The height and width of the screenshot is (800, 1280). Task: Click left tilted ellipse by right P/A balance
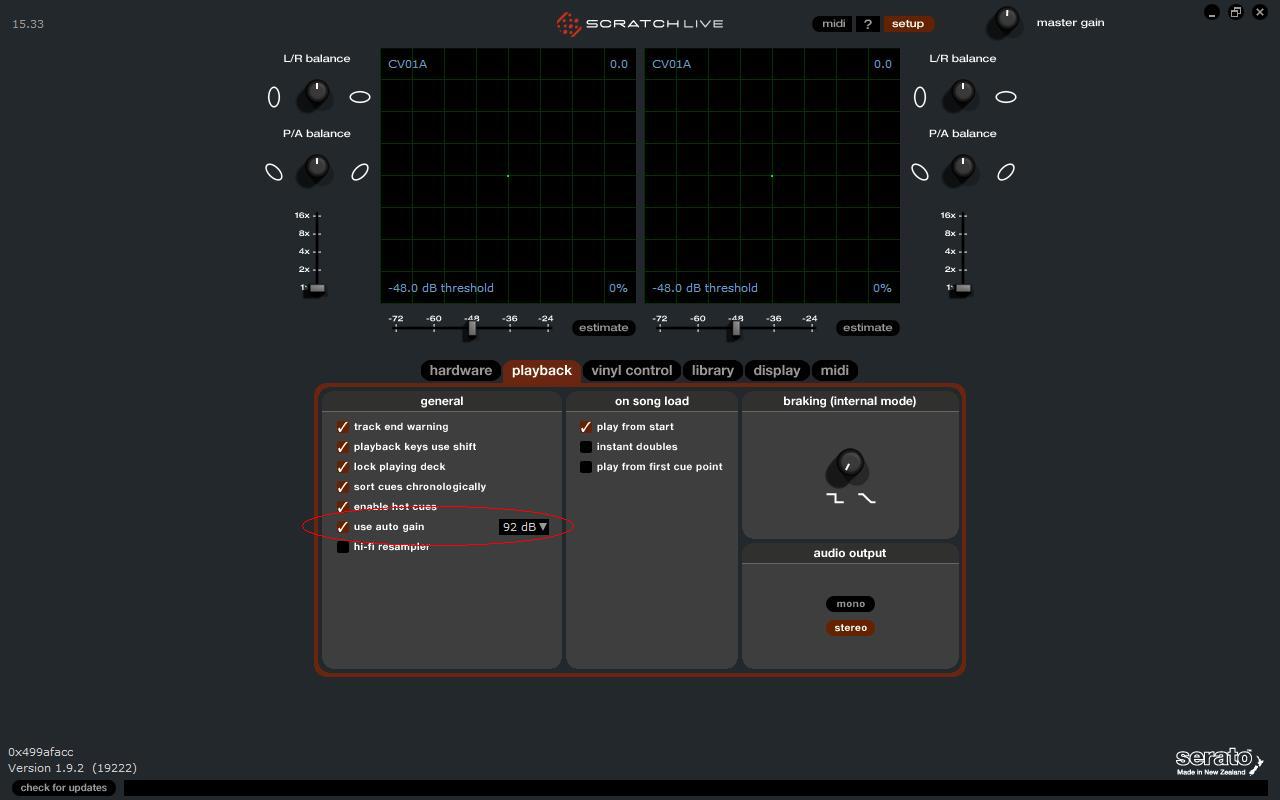tap(920, 172)
